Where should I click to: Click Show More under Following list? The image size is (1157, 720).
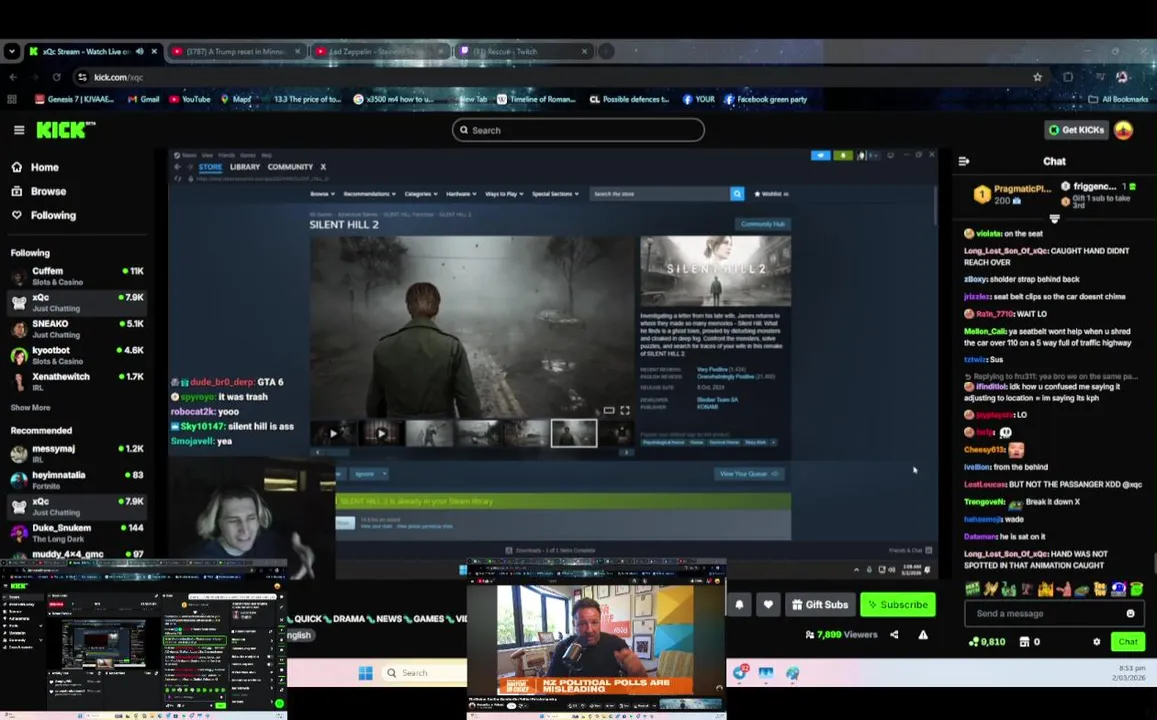(x=30, y=407)
